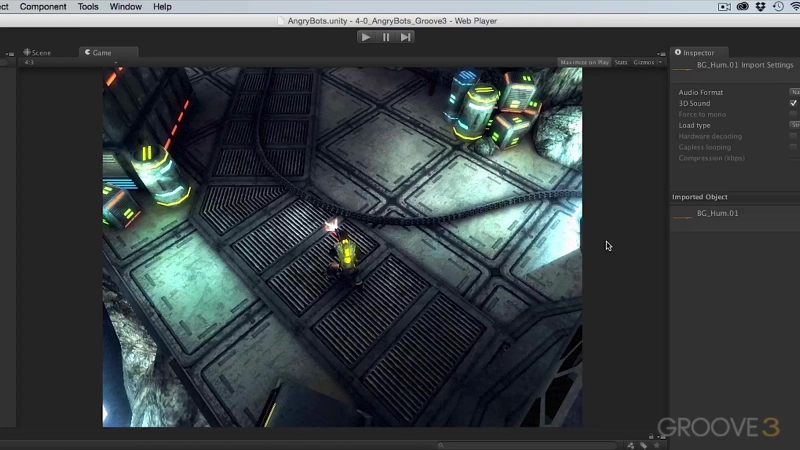Image resolution: width=800 pixels, height=450 pixels.
Task: Open the Game view panel options menu
Action: 662,54
